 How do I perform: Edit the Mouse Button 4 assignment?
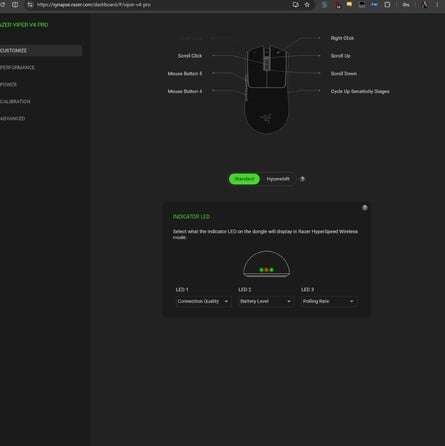click(185, 91)
